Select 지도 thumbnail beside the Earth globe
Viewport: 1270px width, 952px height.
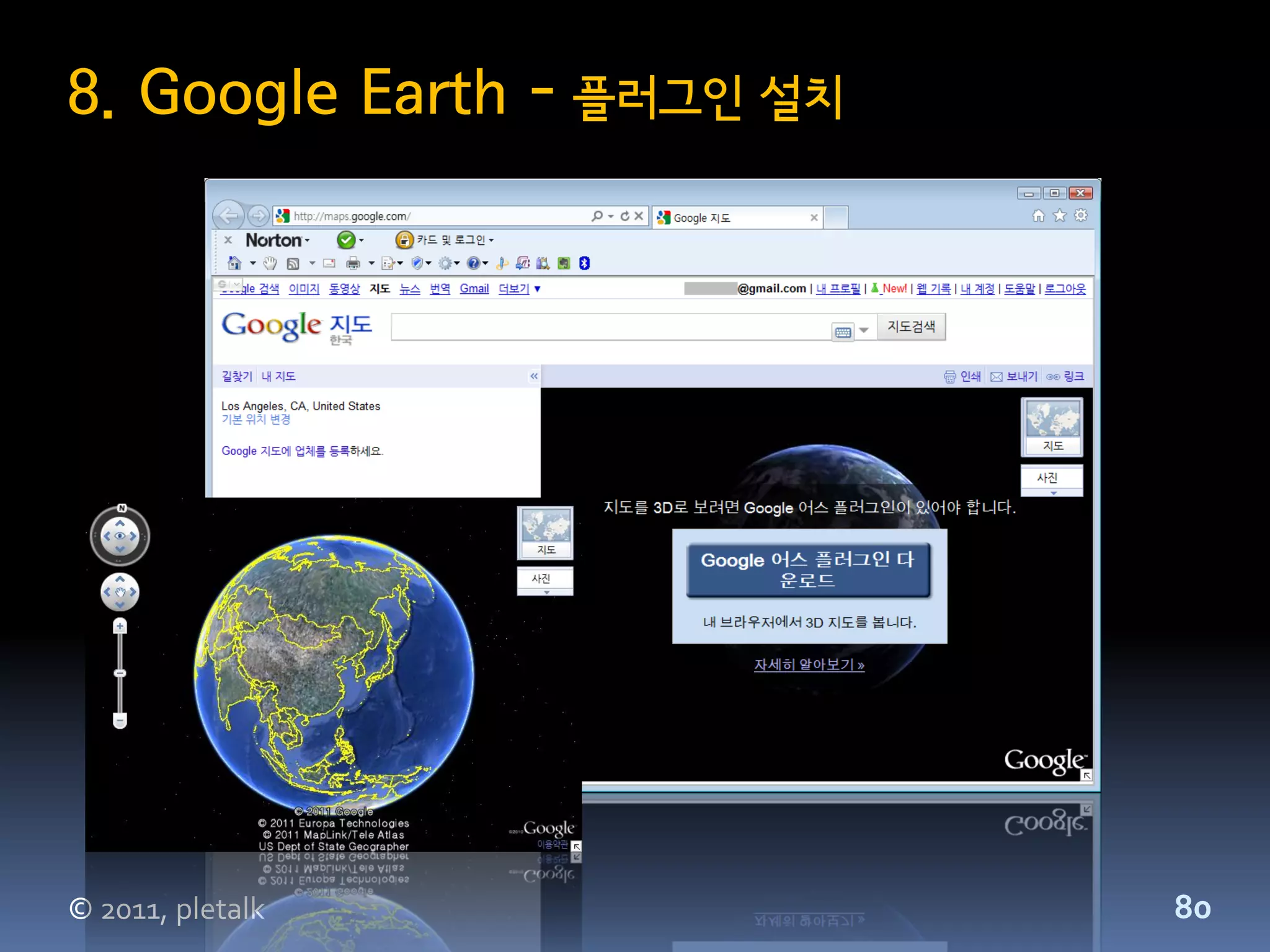click(546, 533)
